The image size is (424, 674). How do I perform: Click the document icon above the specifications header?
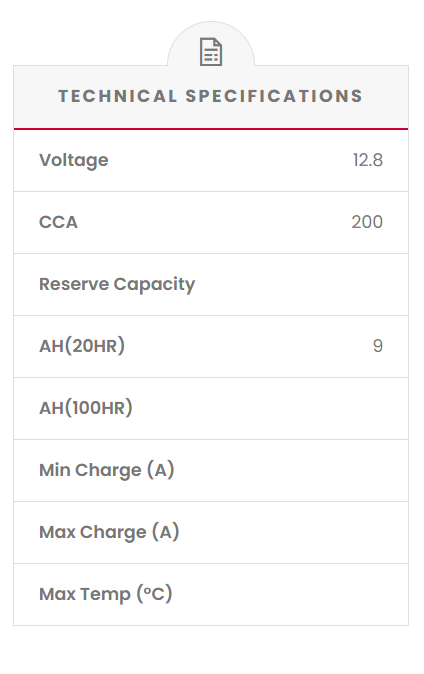point(211,52)
